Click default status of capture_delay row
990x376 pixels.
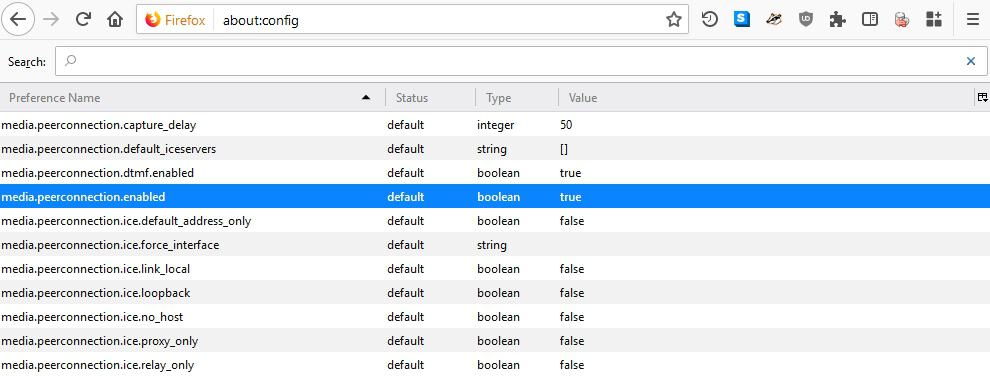point(405,125)
